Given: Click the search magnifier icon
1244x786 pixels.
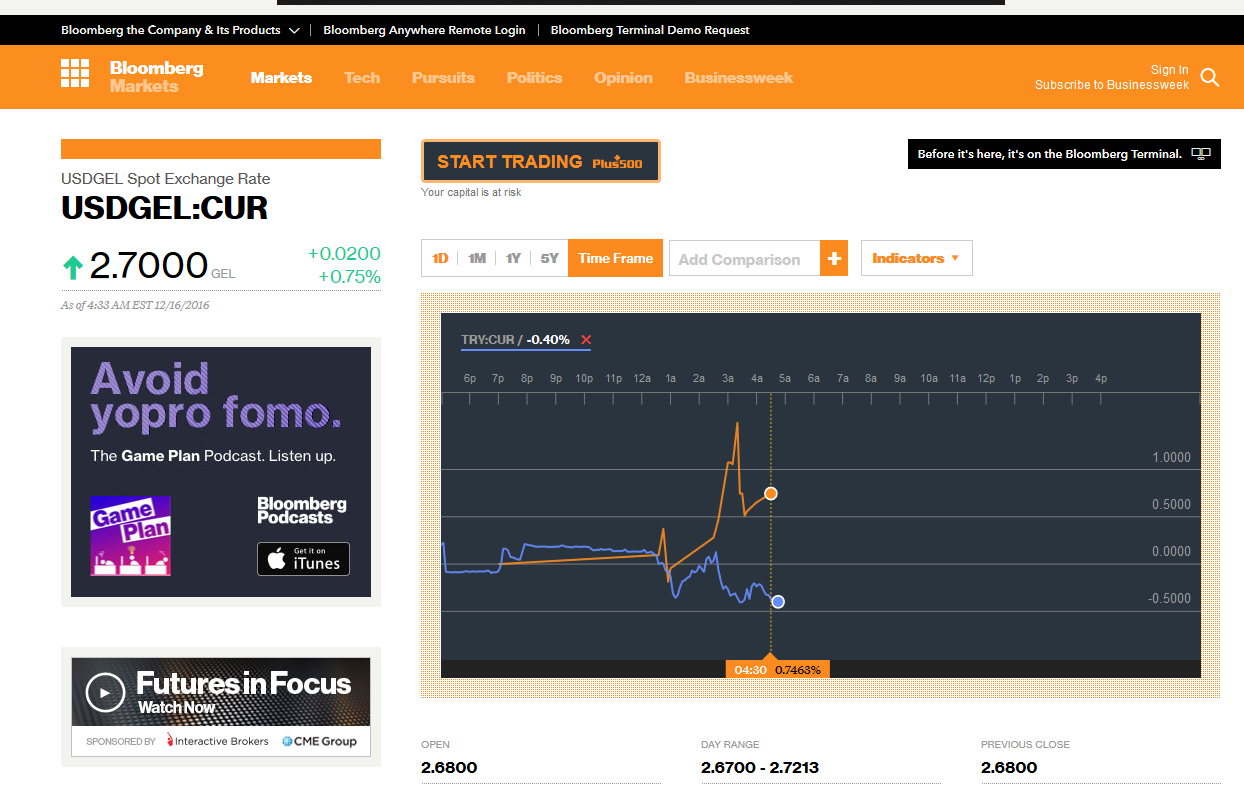Looking at the screenshot, I should pyautogui.click(x=1210, y=77).
